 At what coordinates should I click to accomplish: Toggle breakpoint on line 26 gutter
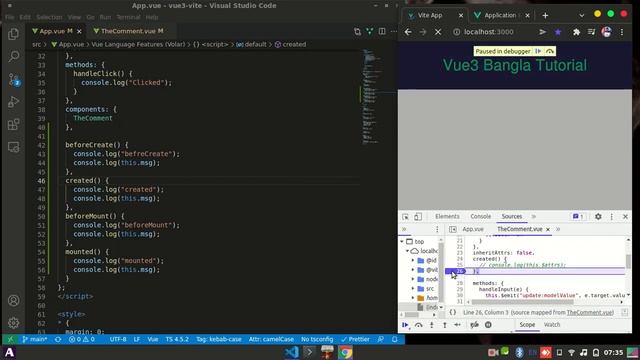(x=455, y=271)
